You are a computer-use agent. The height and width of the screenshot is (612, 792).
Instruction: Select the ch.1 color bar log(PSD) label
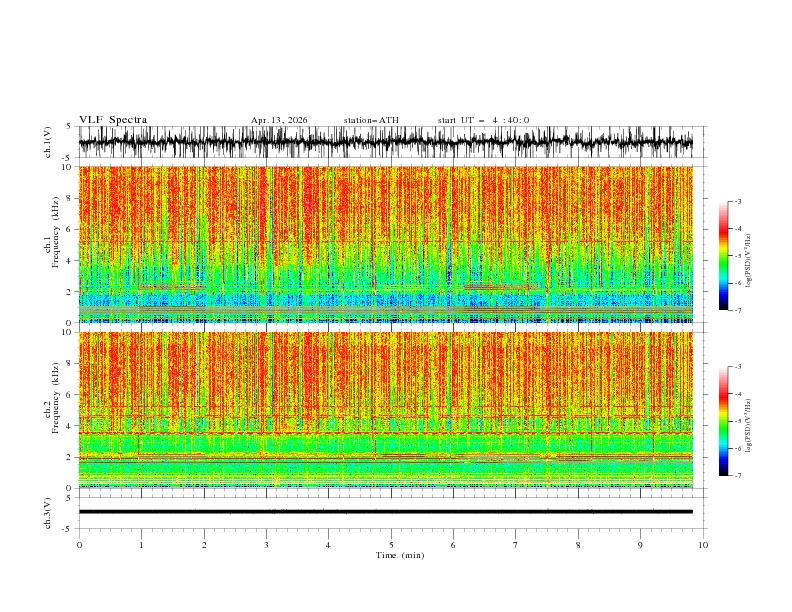pyautogui.click(x=749, y=261)
